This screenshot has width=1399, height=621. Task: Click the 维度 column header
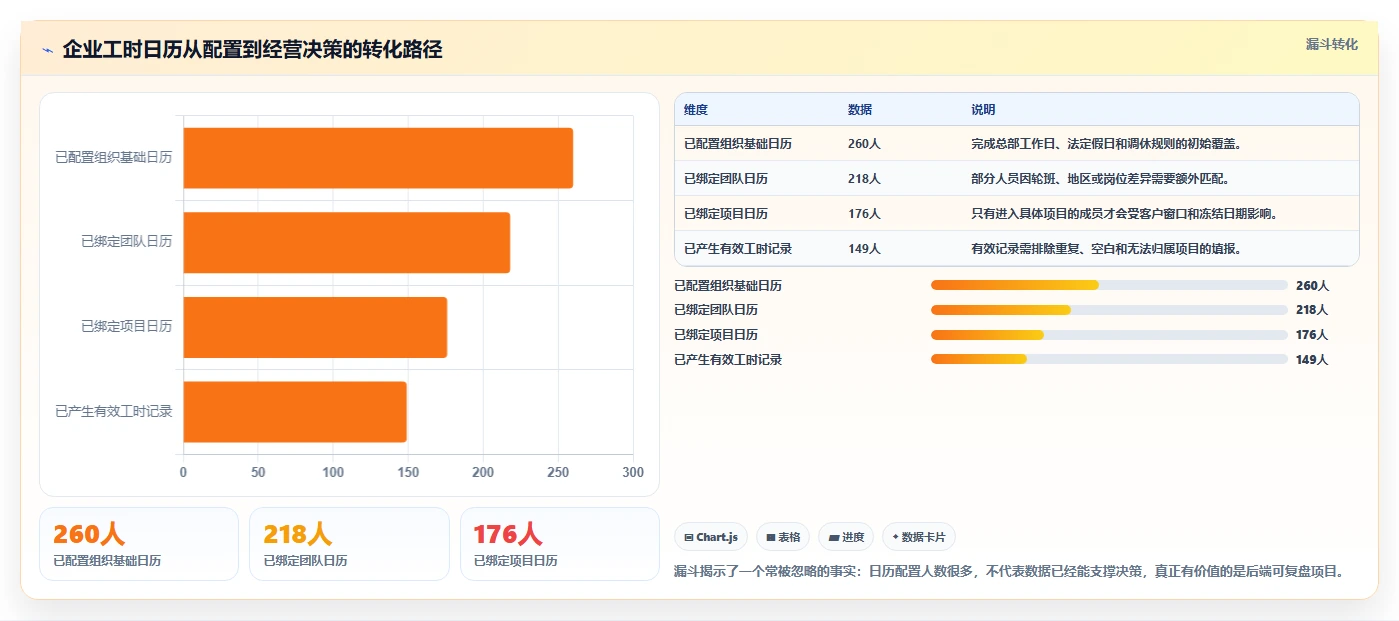click(696, 110)
